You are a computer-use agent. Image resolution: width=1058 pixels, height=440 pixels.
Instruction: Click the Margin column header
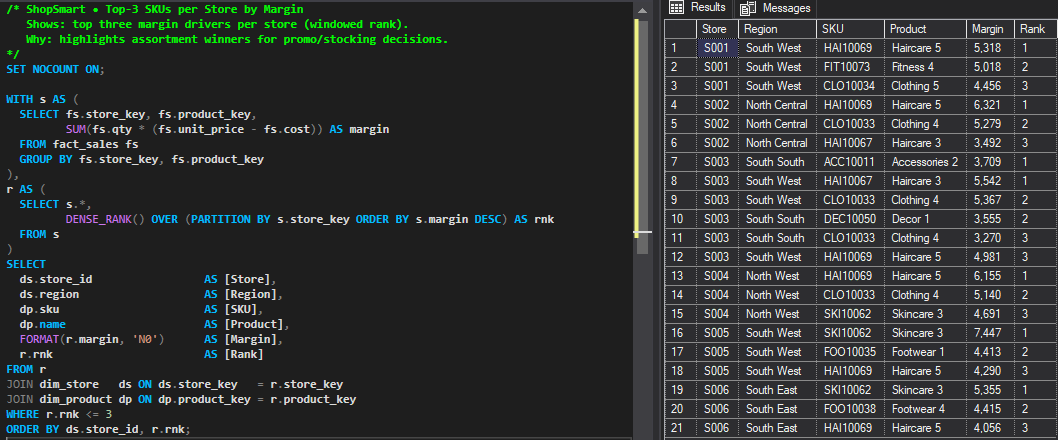(988, 29)
